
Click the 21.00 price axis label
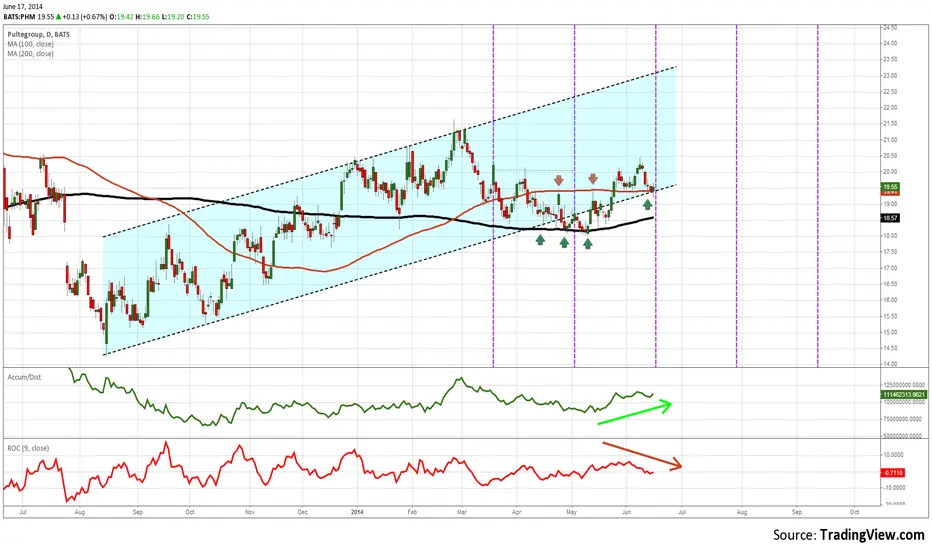[x=890, y=140]
